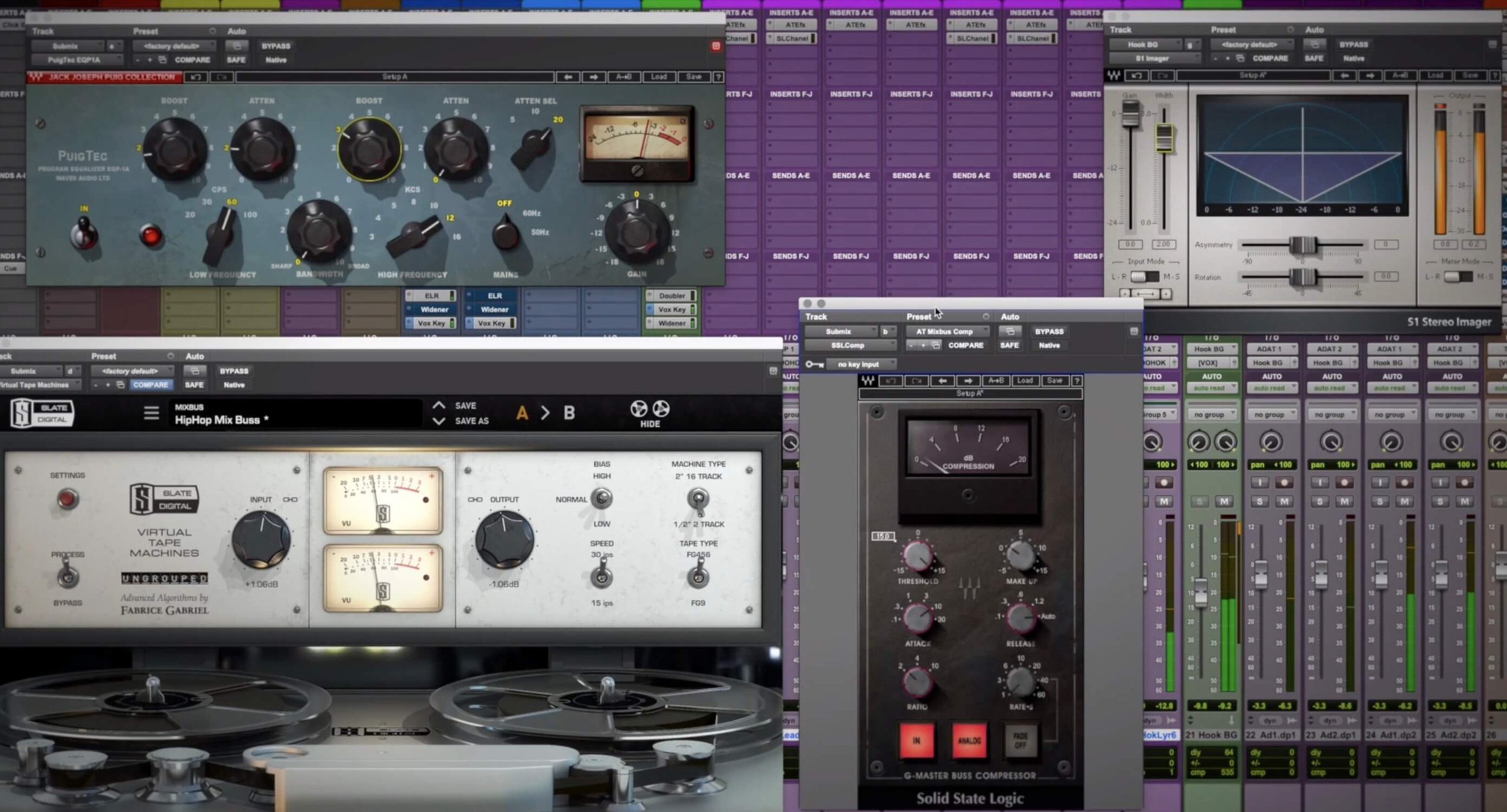The height and width of the screenshot is (812, 1507).
Task: Click the undo arrow in the PuigTec toolbar
Action: [196, 77]
